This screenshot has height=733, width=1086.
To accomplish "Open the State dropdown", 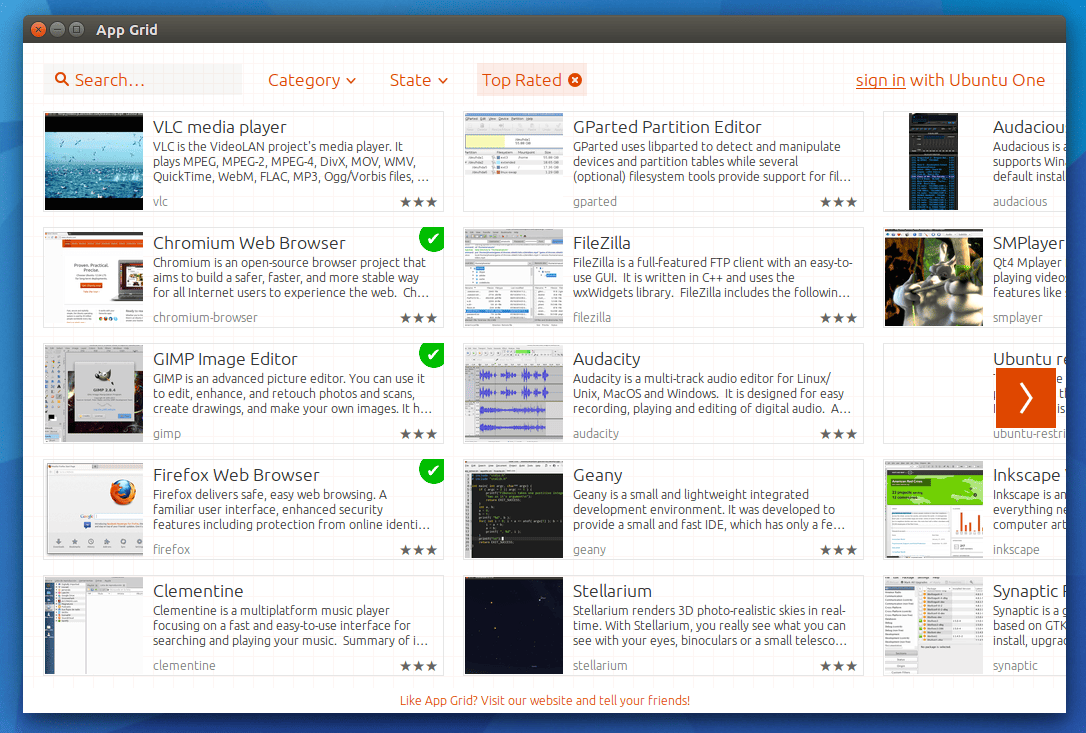I will click(x=418, y=80).
